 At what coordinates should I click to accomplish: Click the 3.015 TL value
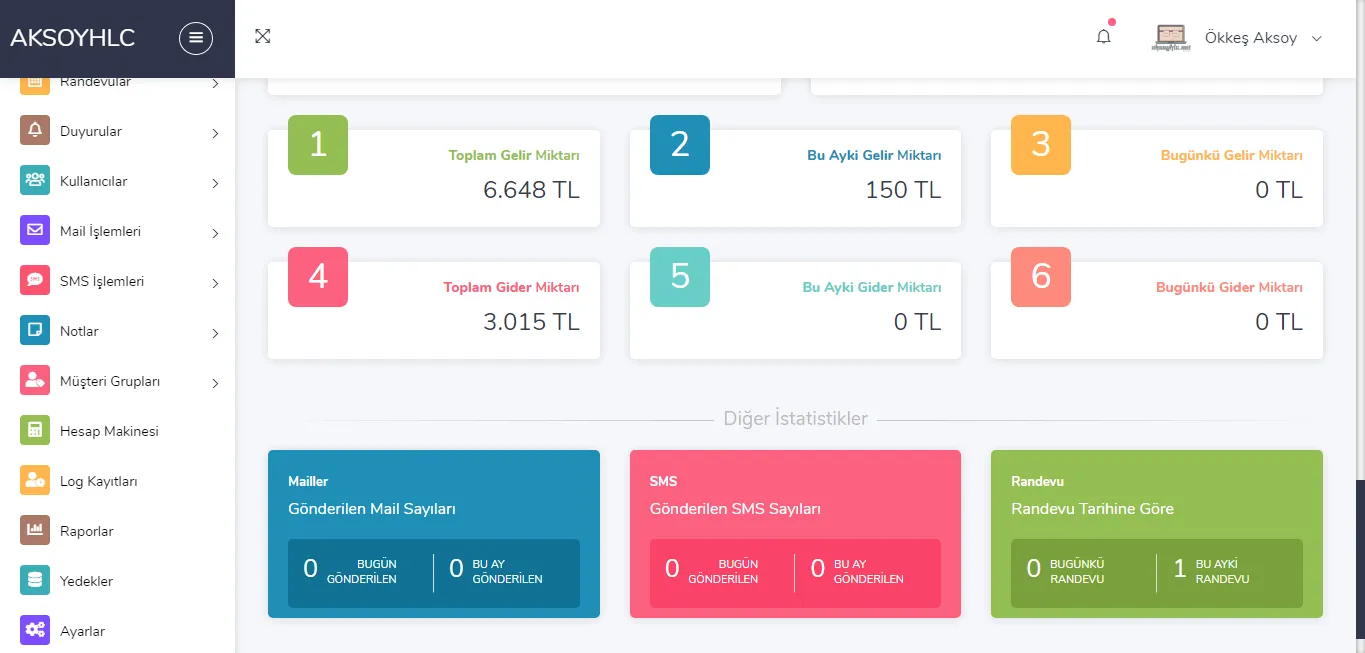click(531, 321)
